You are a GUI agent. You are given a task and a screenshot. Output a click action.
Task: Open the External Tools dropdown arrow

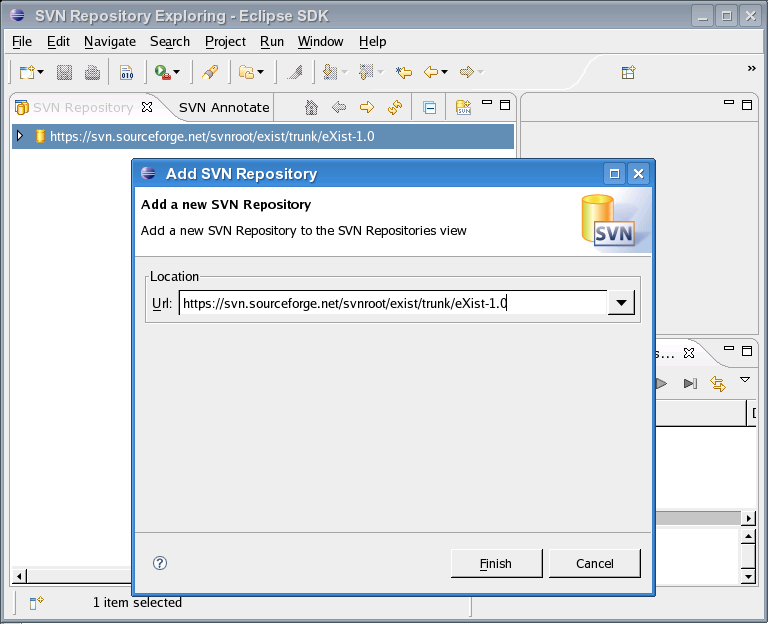pyautogui.click(x=176, y=72)
